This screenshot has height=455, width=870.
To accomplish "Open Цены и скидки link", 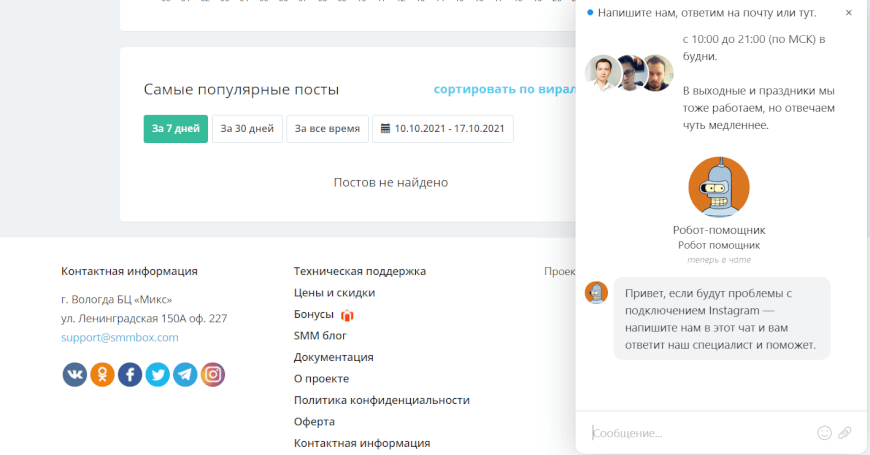I will coord(335,293).
